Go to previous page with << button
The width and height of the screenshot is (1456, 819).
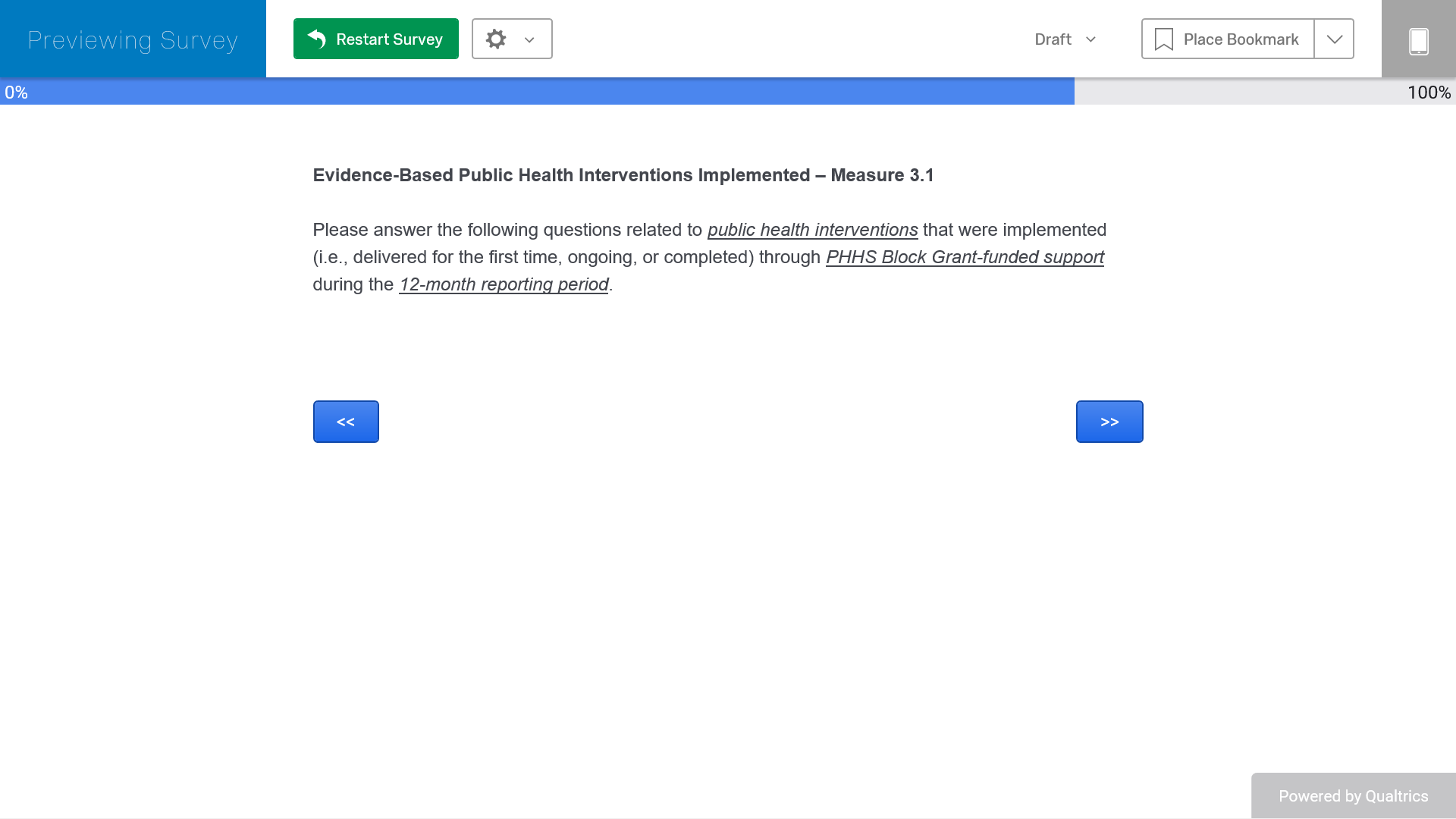[346, 422]
